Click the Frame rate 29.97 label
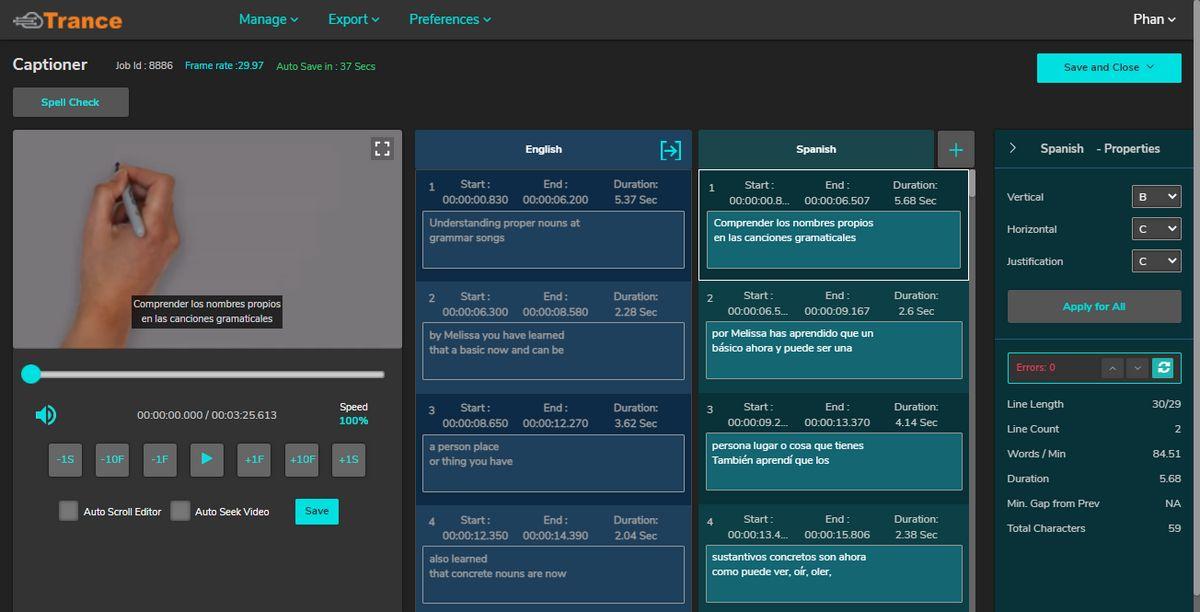Image resolution: width=1200 pixels, height=612 pixels. pos(224,66)
